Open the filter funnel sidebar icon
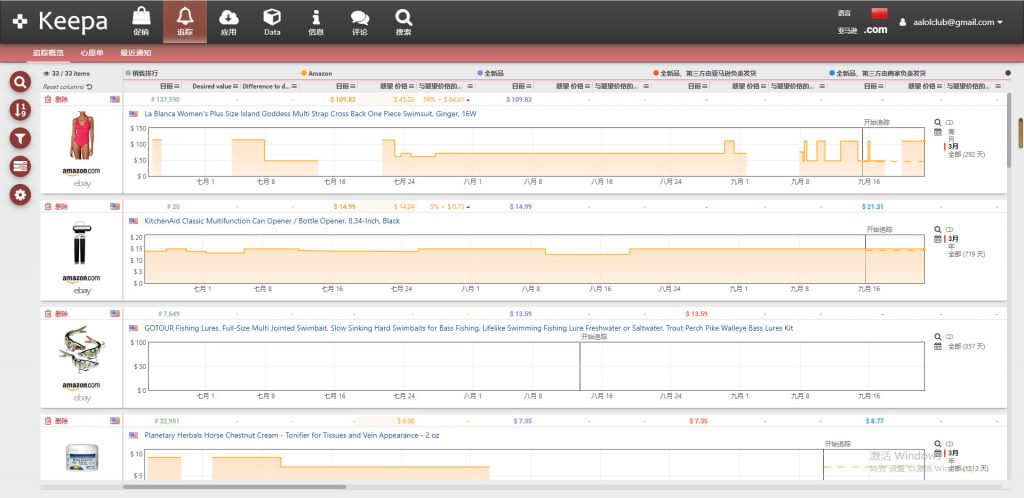Screen dimensions: 1024x498 pos(18,138)
